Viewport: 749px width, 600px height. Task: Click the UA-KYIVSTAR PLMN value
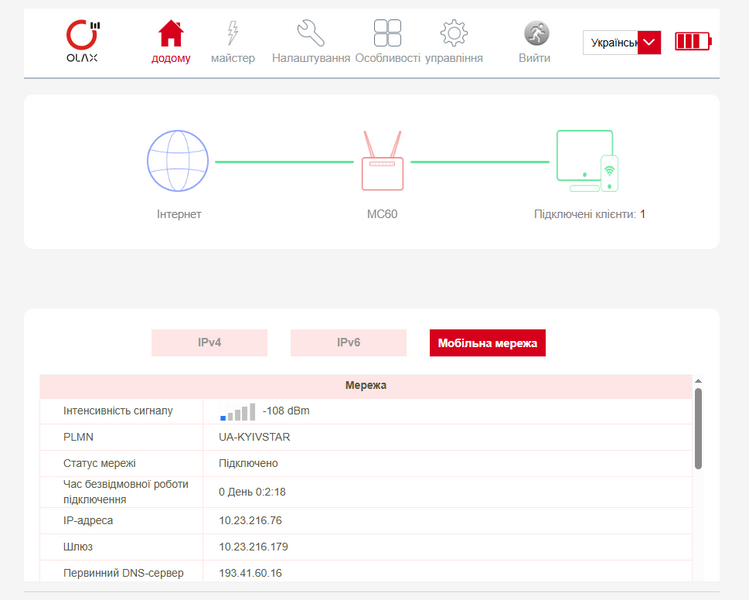[254, 437]
